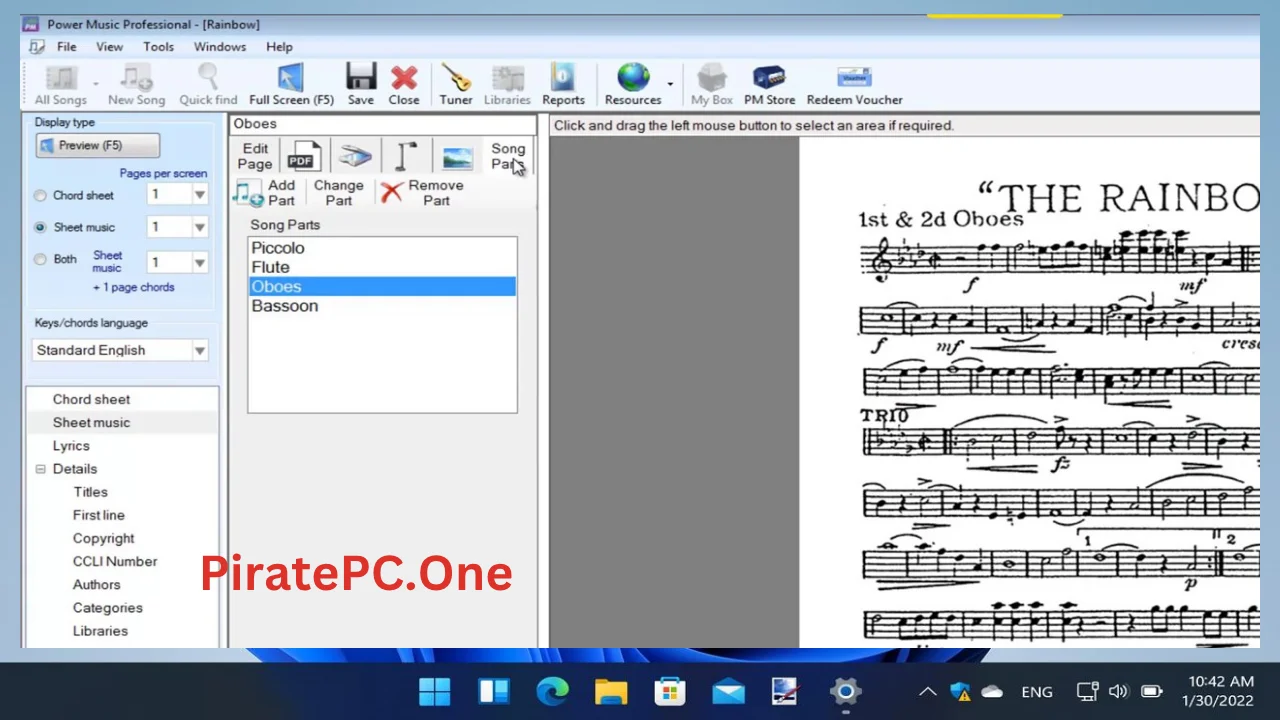The width and height of the screenshot is (1280, 720).
Task: Select Copyright under Details
Action: 103,538
